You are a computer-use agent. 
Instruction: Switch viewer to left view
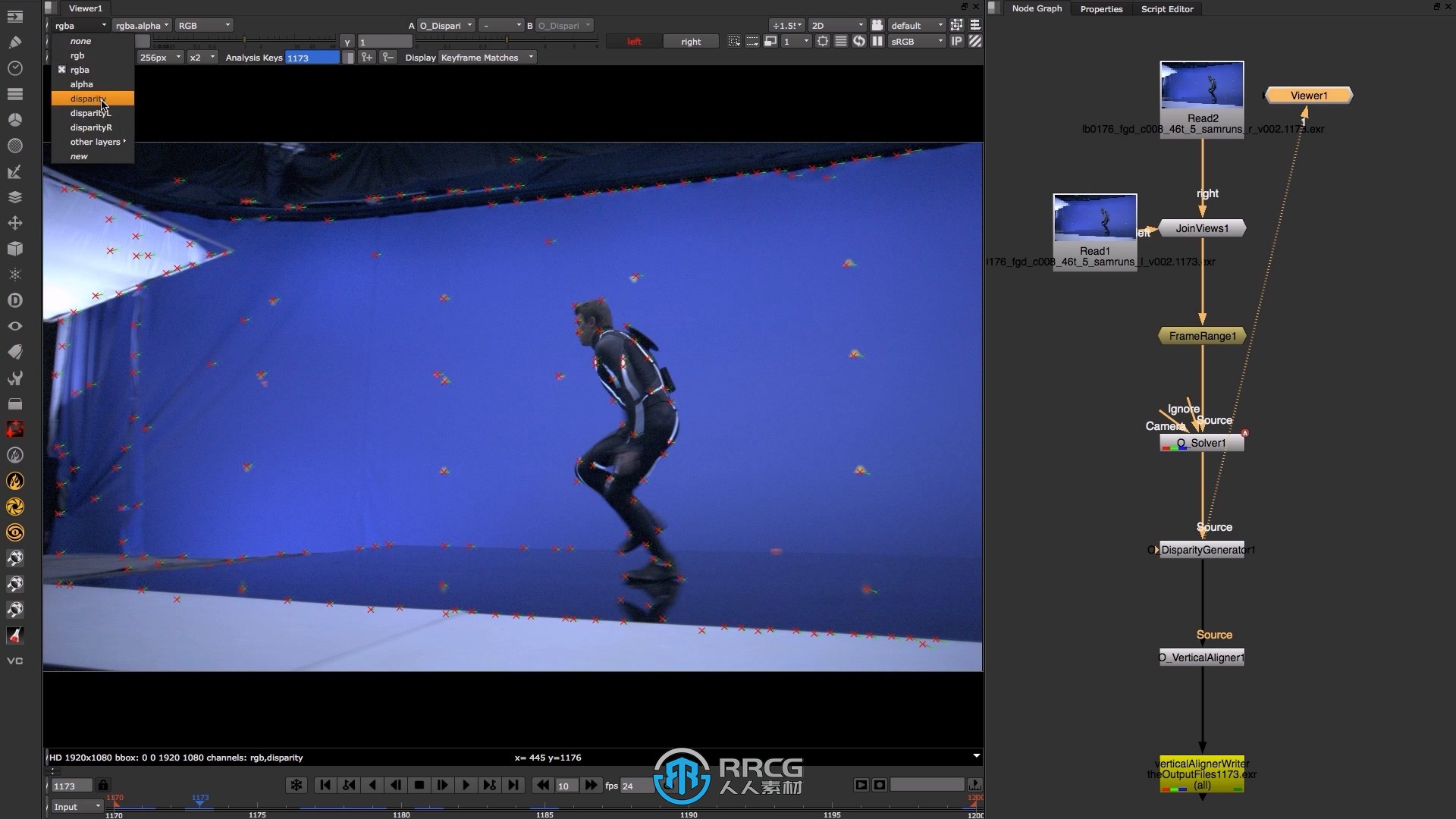coord(634,41)
